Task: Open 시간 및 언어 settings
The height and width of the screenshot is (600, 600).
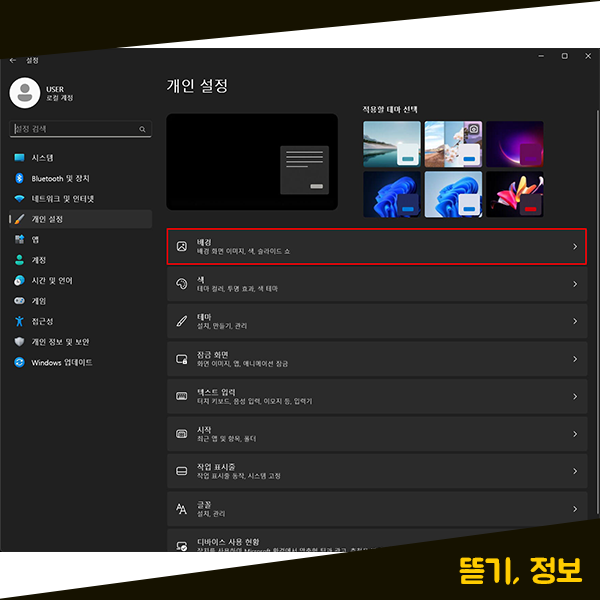Action: click(x=80, y=280)
